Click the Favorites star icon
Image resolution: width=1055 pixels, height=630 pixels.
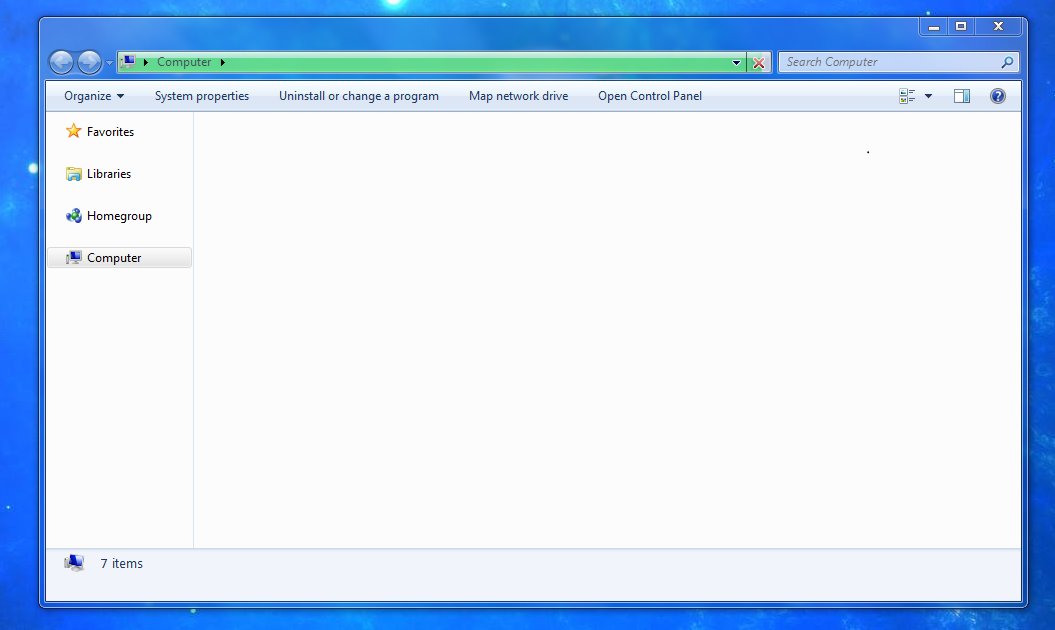(x=73, y=131)
